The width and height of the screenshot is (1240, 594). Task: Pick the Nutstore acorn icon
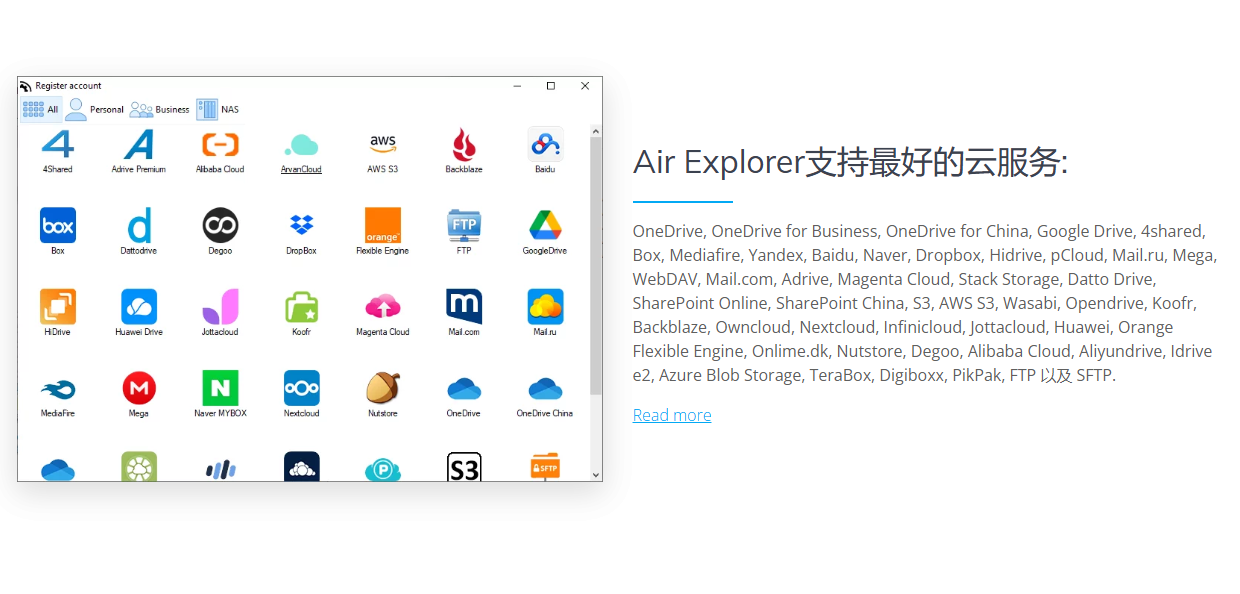(x=383, y=388)
